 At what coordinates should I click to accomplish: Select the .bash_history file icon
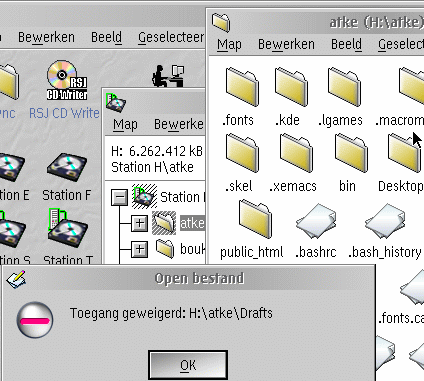[385, 221]
